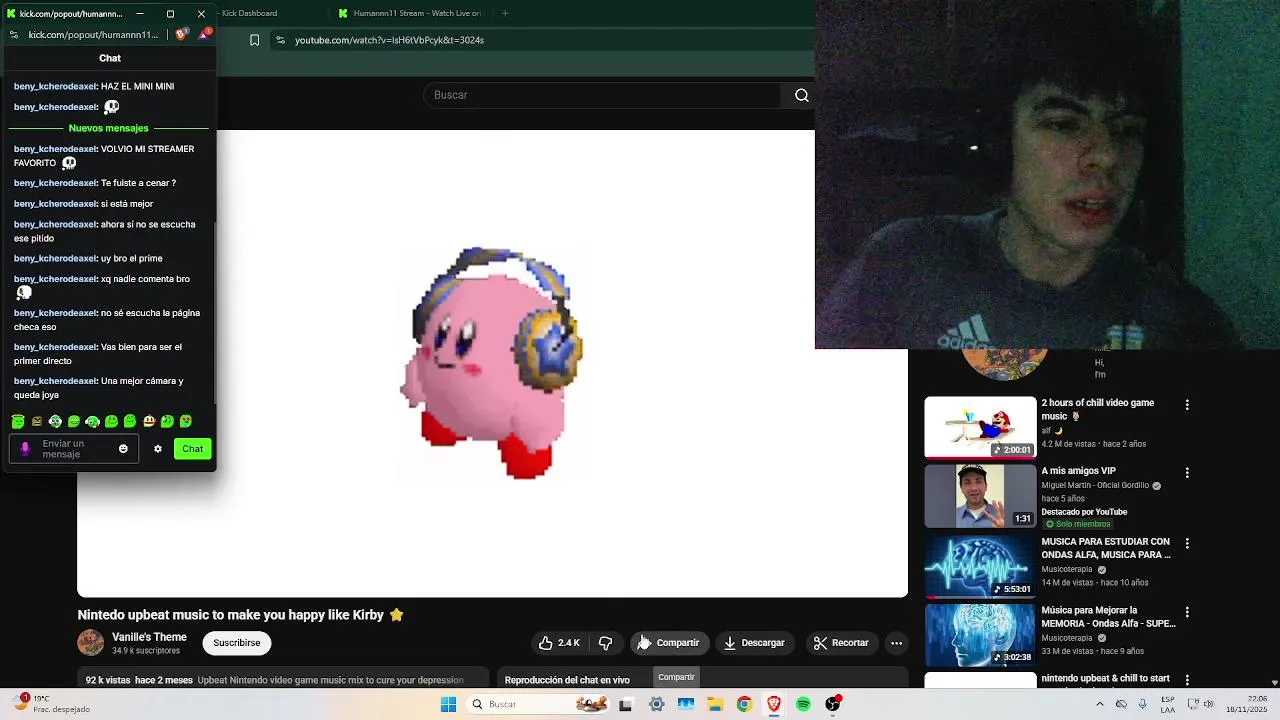Open 'MUSICA PARA ESTUDIAR CON ONDAS ALFA' title
This screenshot has width=1280, height=720.
1105,548
